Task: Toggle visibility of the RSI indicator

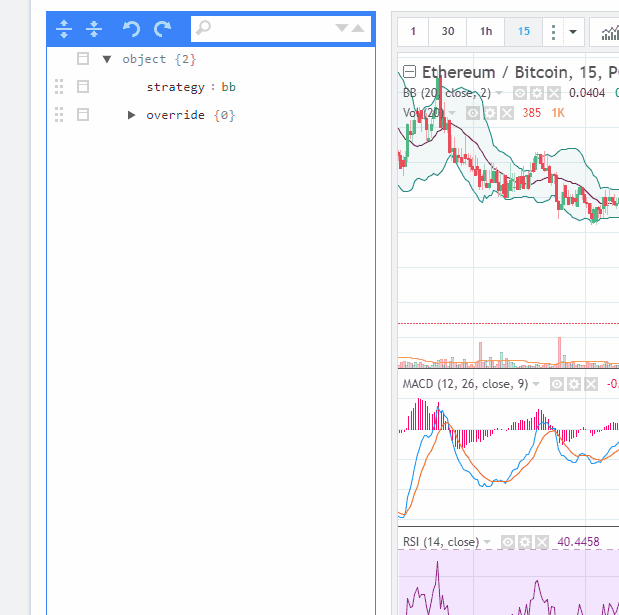Action: 508,542
